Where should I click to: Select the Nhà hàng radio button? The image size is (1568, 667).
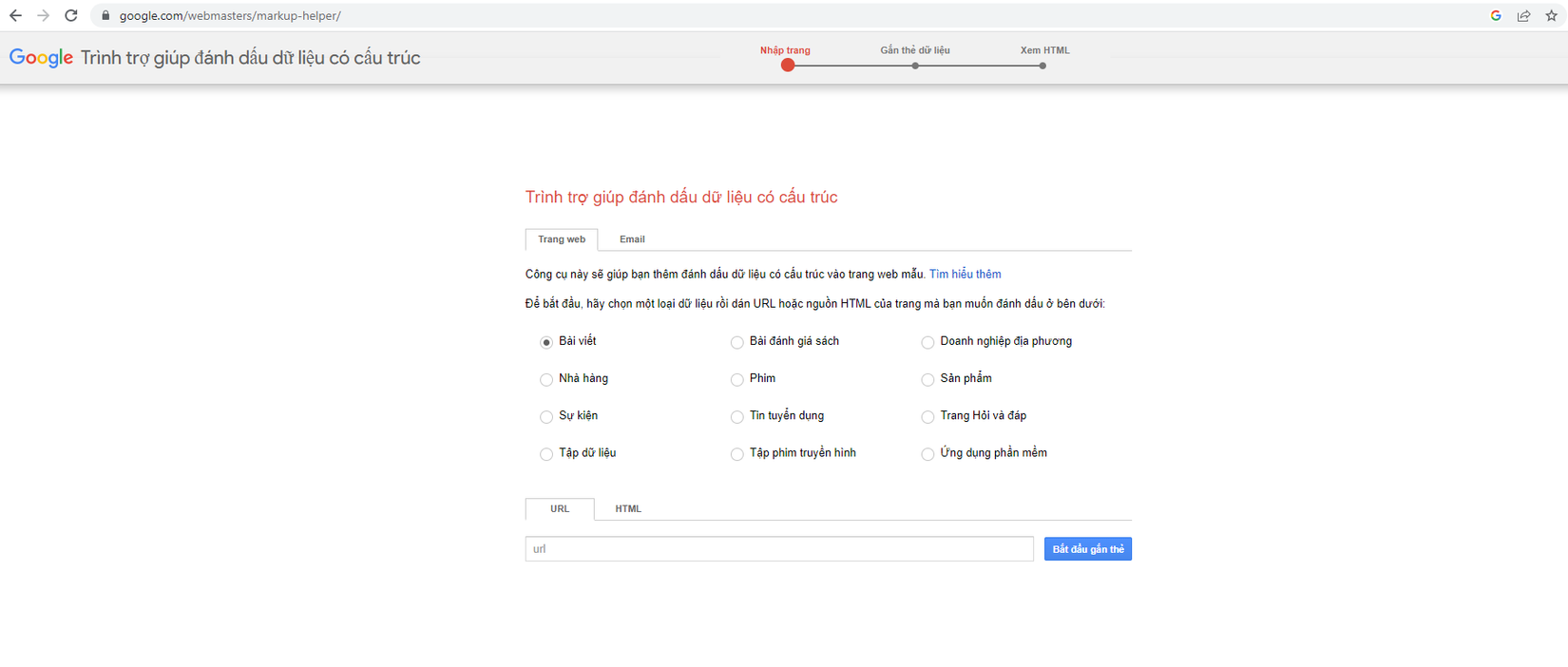546,379
